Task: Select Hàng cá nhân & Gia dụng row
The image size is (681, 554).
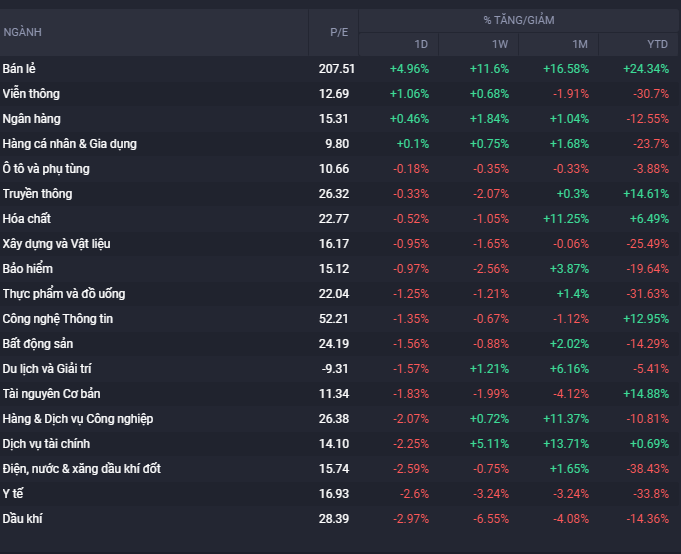Action: (x=70, y=144)
